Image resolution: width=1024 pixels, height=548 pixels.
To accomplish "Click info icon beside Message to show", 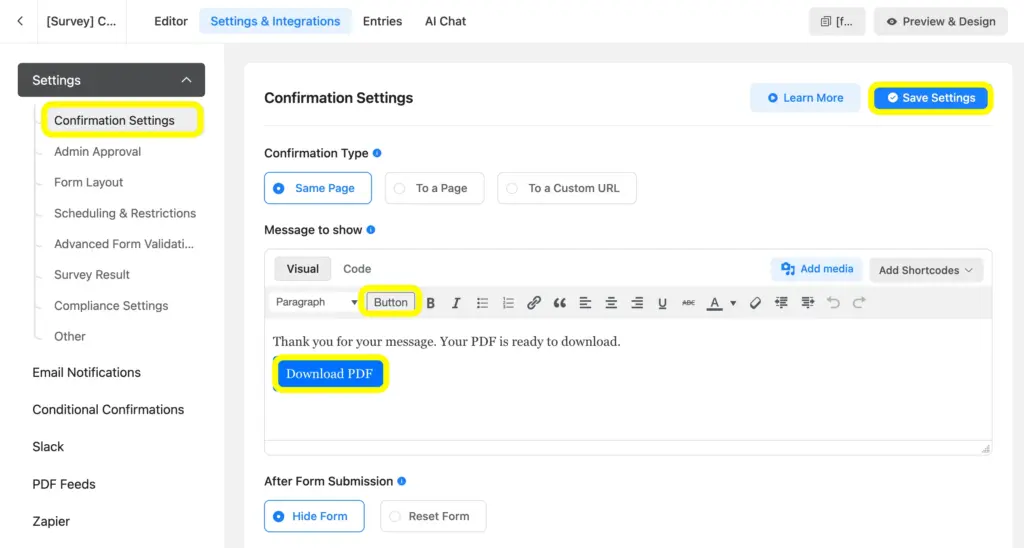I will [x=371, y=230].
